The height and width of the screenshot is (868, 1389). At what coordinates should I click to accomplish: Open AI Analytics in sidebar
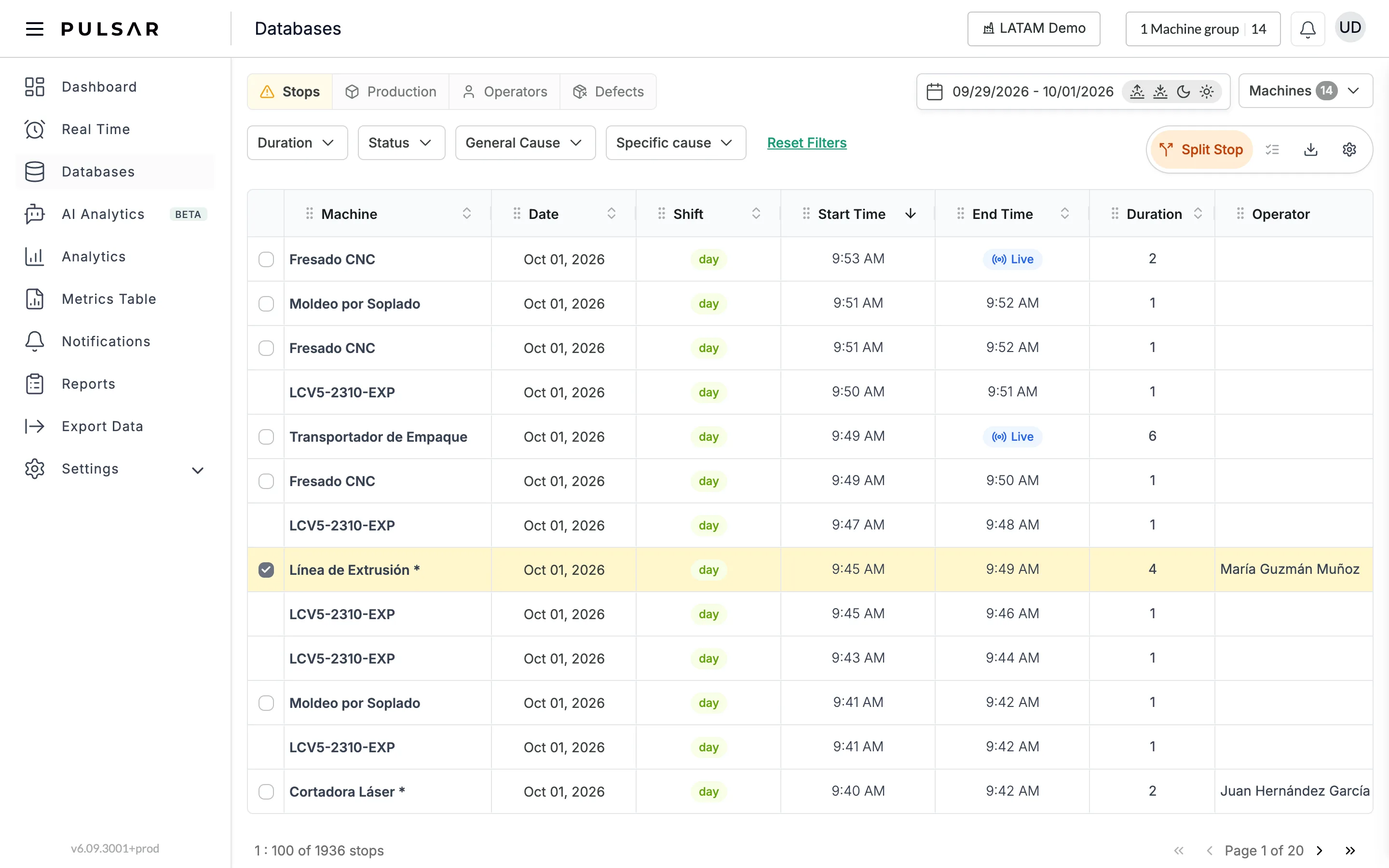(115, 214)
